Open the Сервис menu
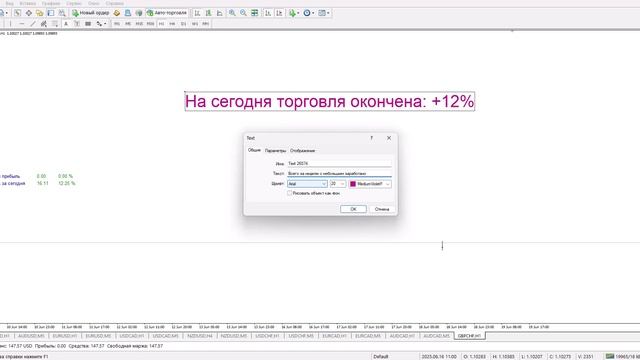Viewport: 640px width, 360px height. tap(74, 3)
